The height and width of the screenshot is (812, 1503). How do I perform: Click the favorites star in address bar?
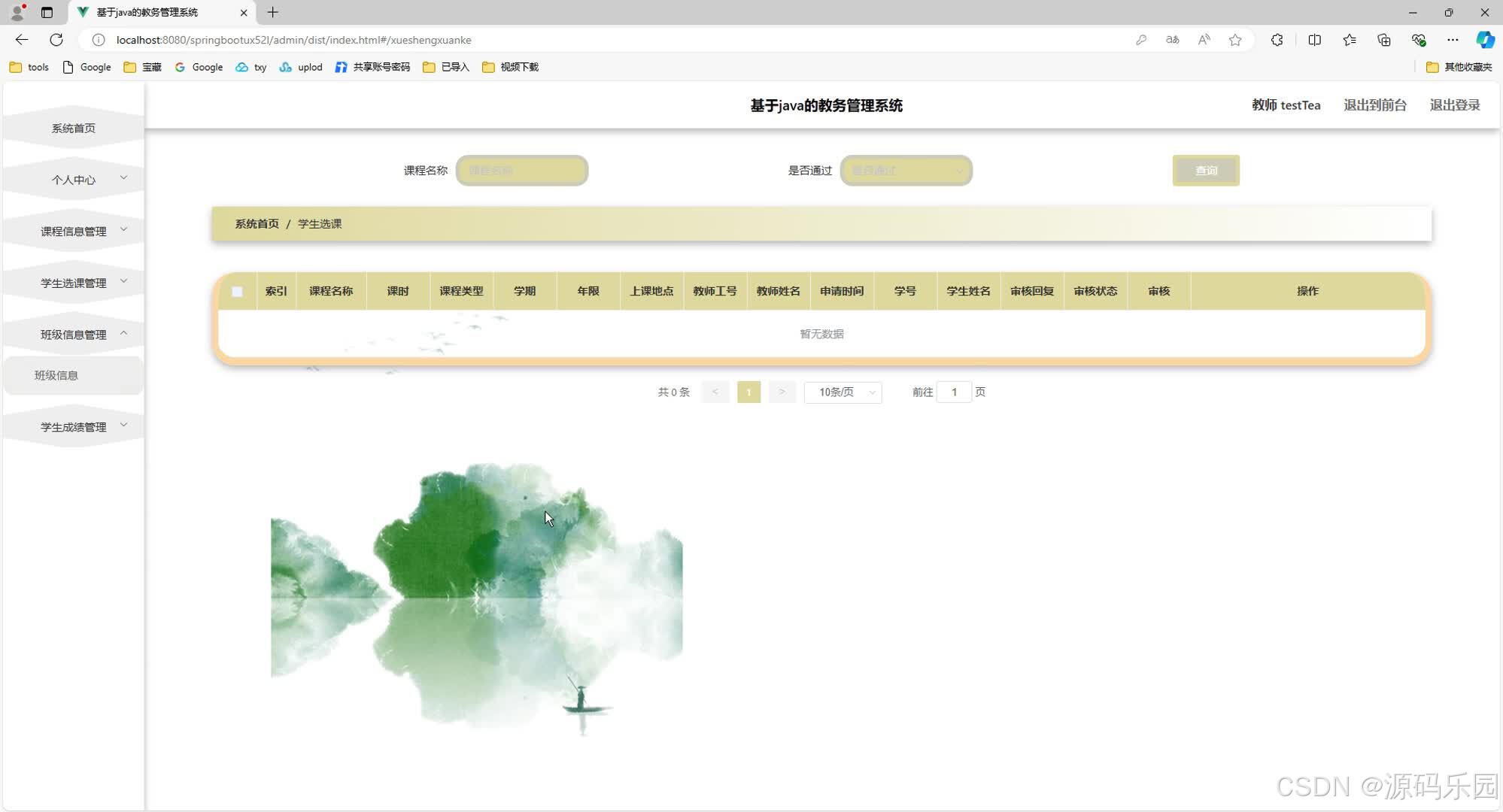point(1235,40)
